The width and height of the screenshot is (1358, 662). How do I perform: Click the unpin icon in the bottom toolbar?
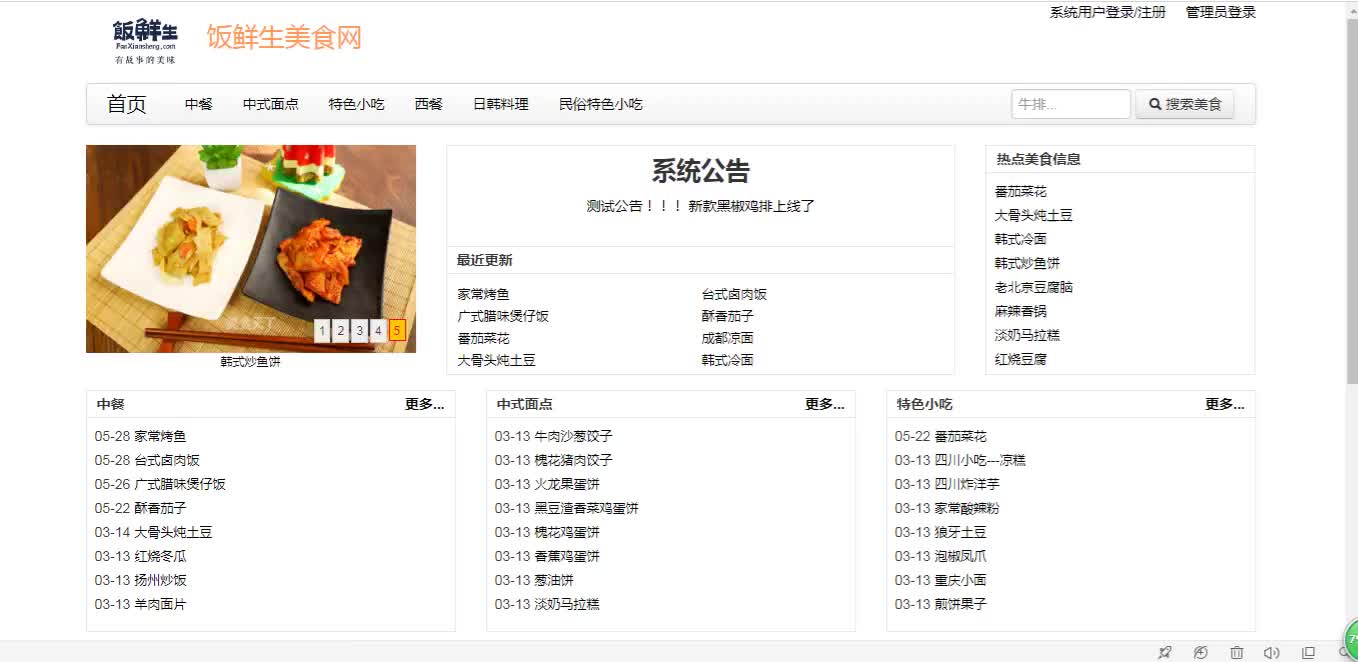click(1165, 651)
